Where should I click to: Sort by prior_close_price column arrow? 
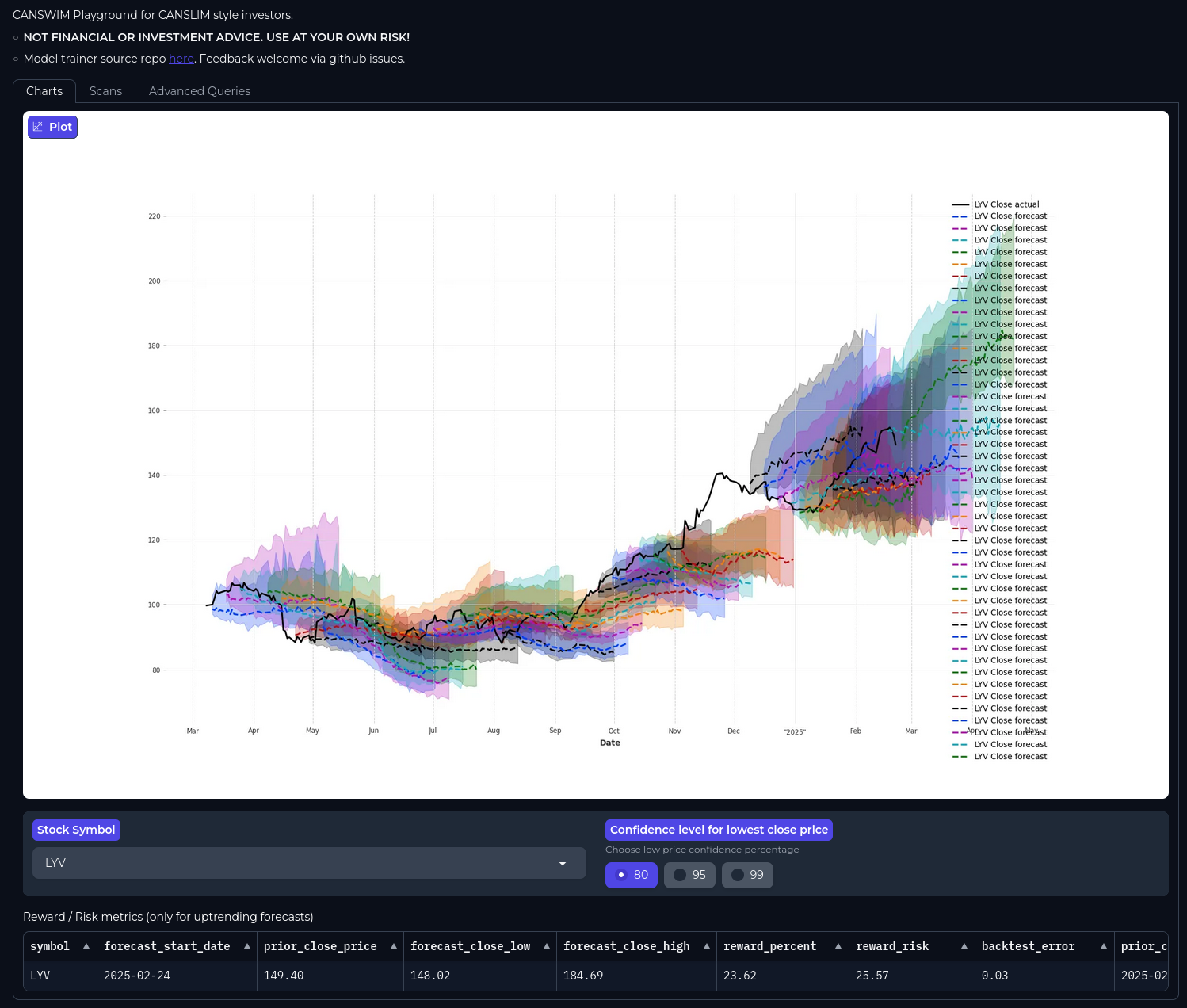pyautogui.click(x=394, y=946)
